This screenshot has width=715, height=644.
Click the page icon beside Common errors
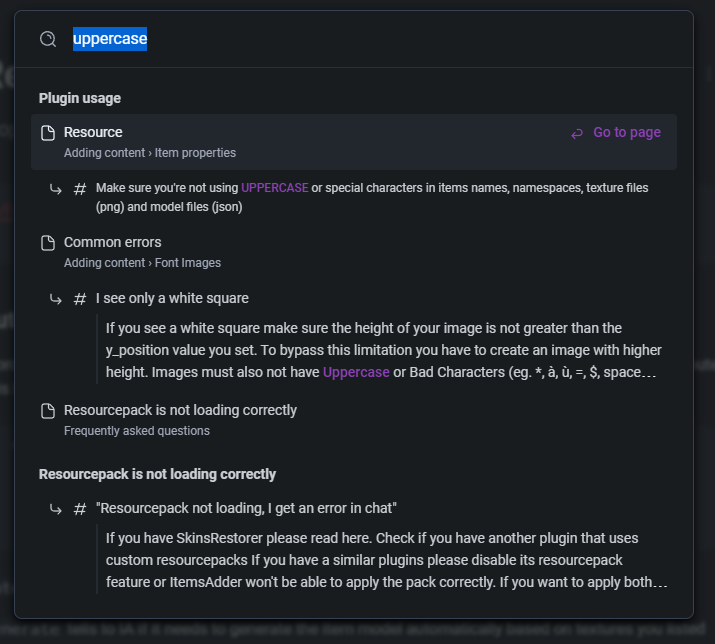click(x=47, y=243)
